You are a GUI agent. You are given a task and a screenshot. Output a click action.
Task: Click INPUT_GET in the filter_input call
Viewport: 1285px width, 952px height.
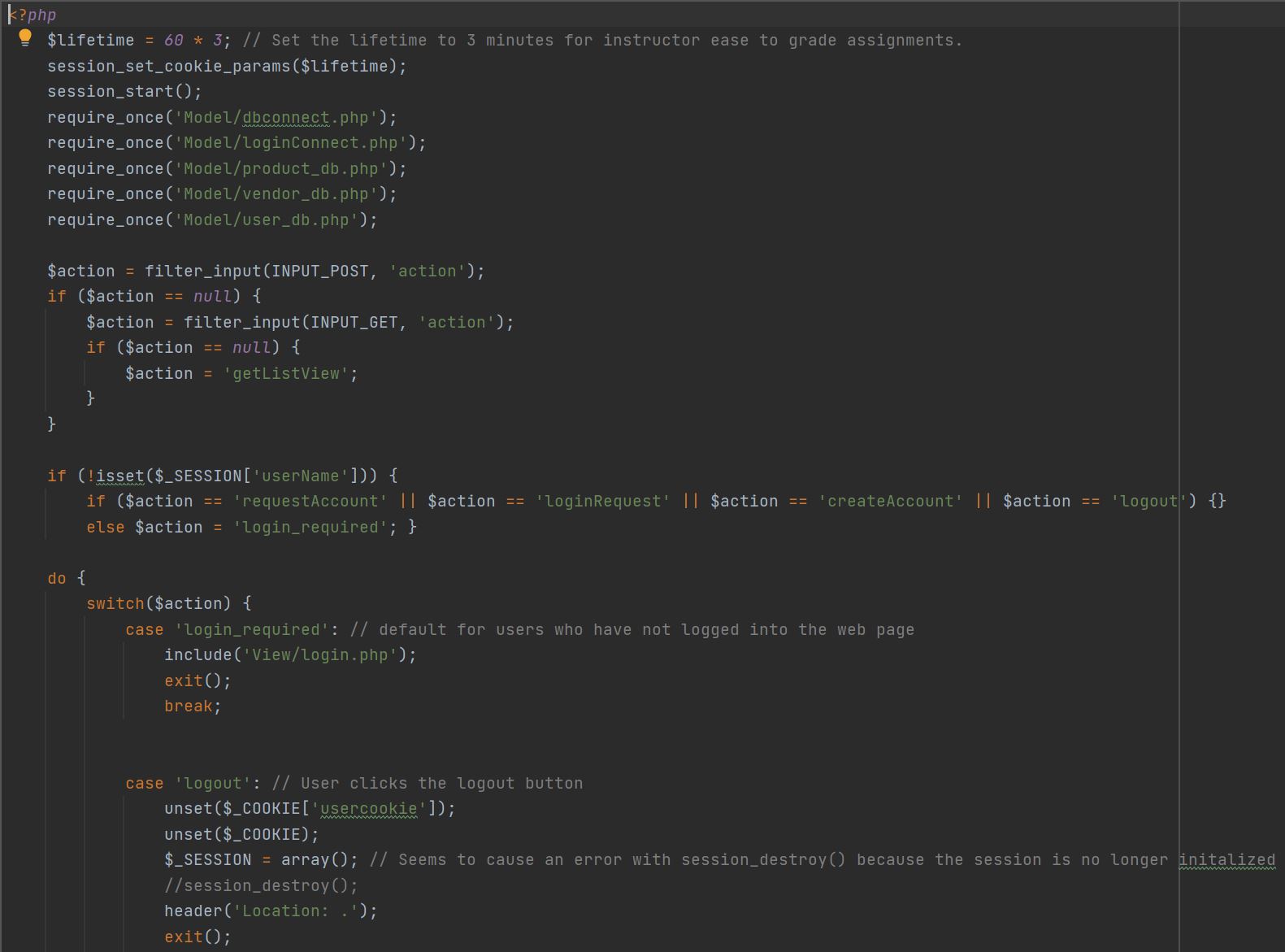tap(354, 322)
